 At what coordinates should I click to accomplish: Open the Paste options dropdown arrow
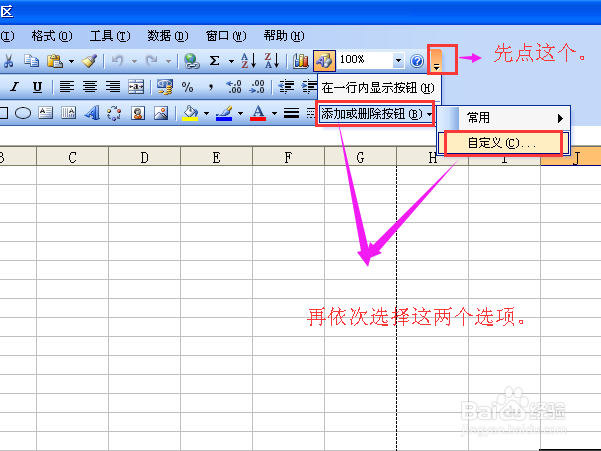pyautogui.click(x=71, y=61)
